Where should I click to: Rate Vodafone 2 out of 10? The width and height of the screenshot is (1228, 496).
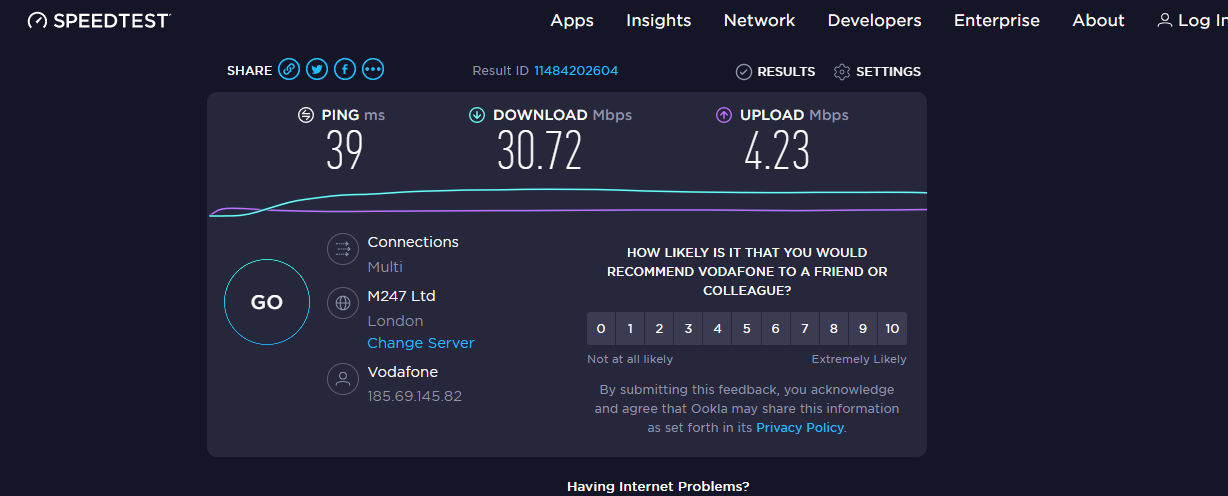[659, 328]
